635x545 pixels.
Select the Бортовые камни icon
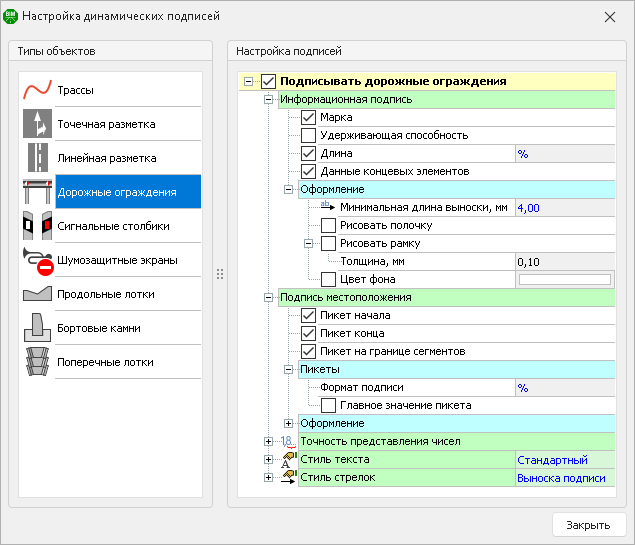(x=37, y=328)
